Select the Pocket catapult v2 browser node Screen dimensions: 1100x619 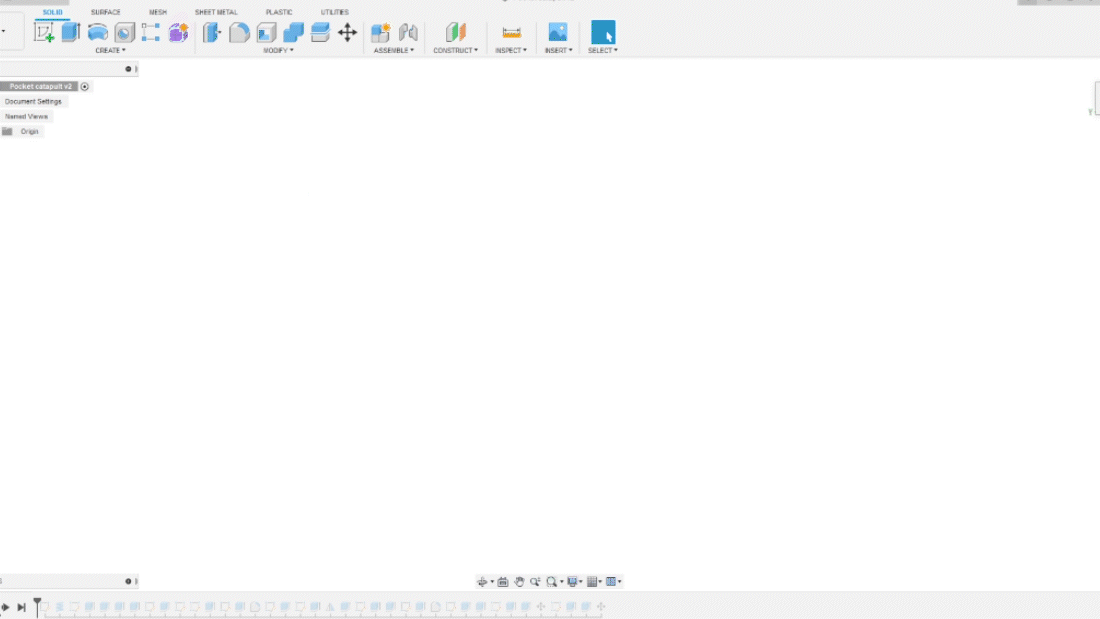click(x=40, y=86)
